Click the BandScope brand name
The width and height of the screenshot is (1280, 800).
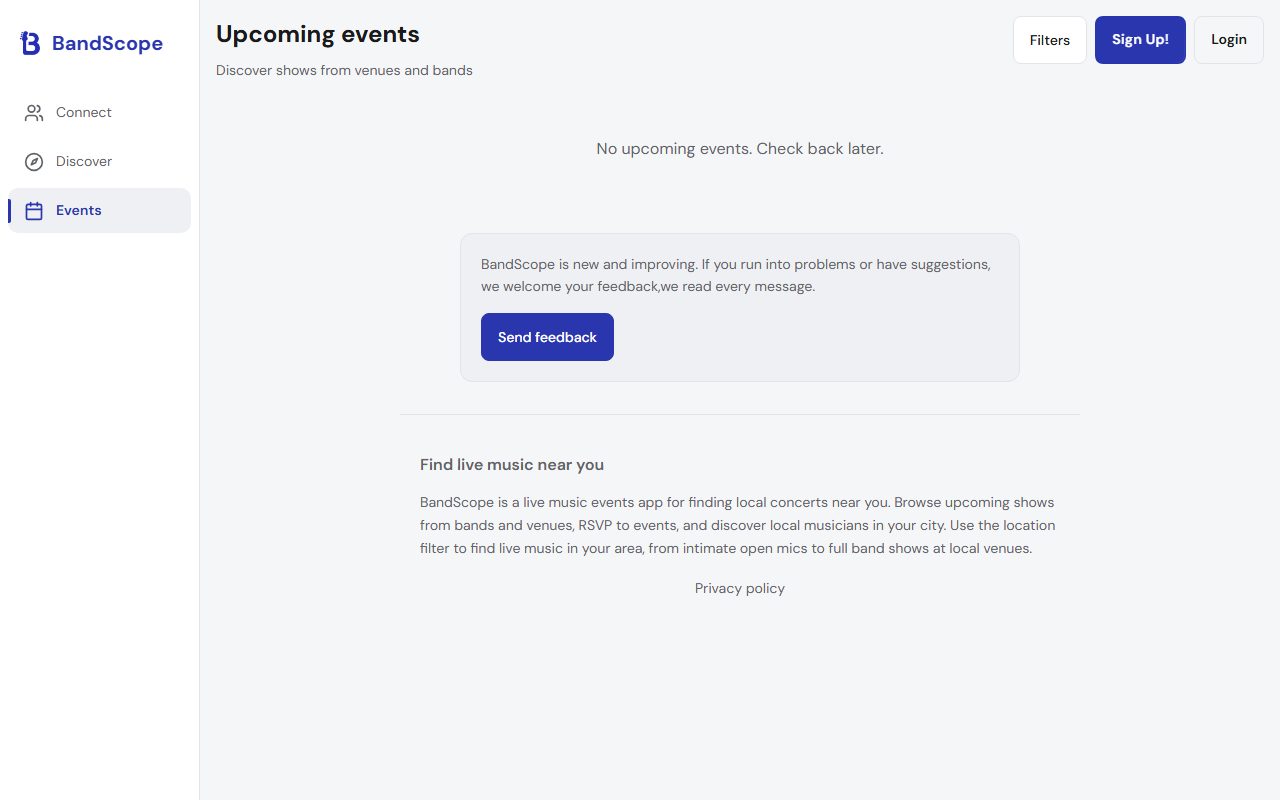(107, 43)
